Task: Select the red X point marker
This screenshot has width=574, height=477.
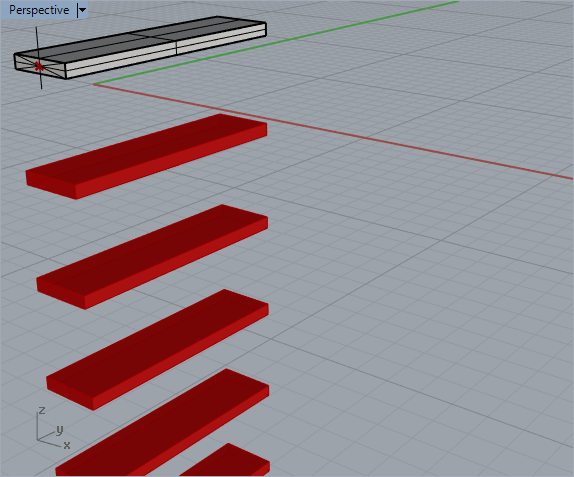Action: [x=39, y=67]
